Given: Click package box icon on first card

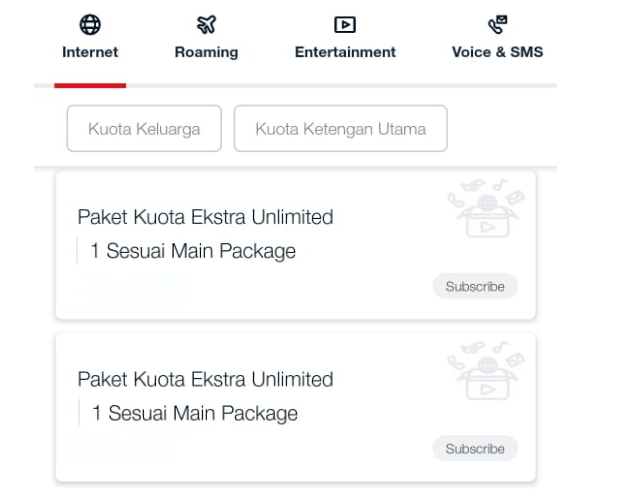Looking at the screenshot, I should 486,209.
